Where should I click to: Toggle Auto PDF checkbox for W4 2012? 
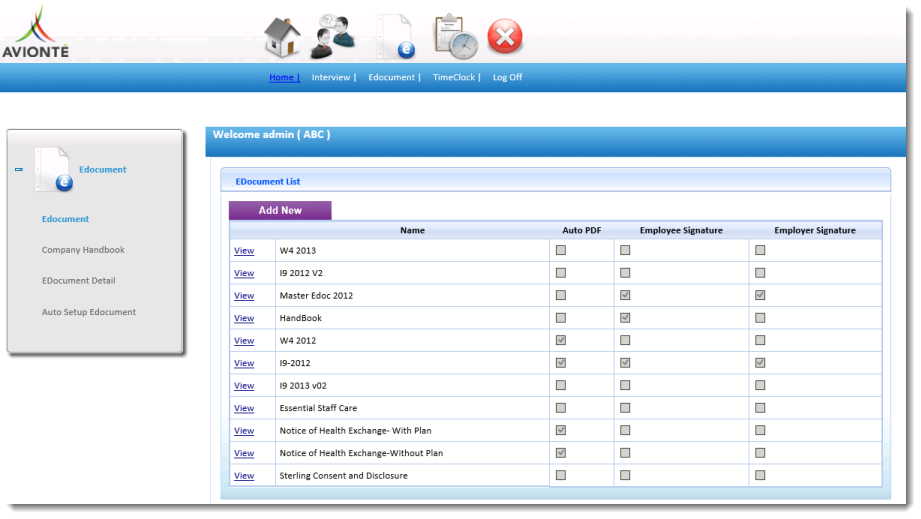click(x=561, y=340)
